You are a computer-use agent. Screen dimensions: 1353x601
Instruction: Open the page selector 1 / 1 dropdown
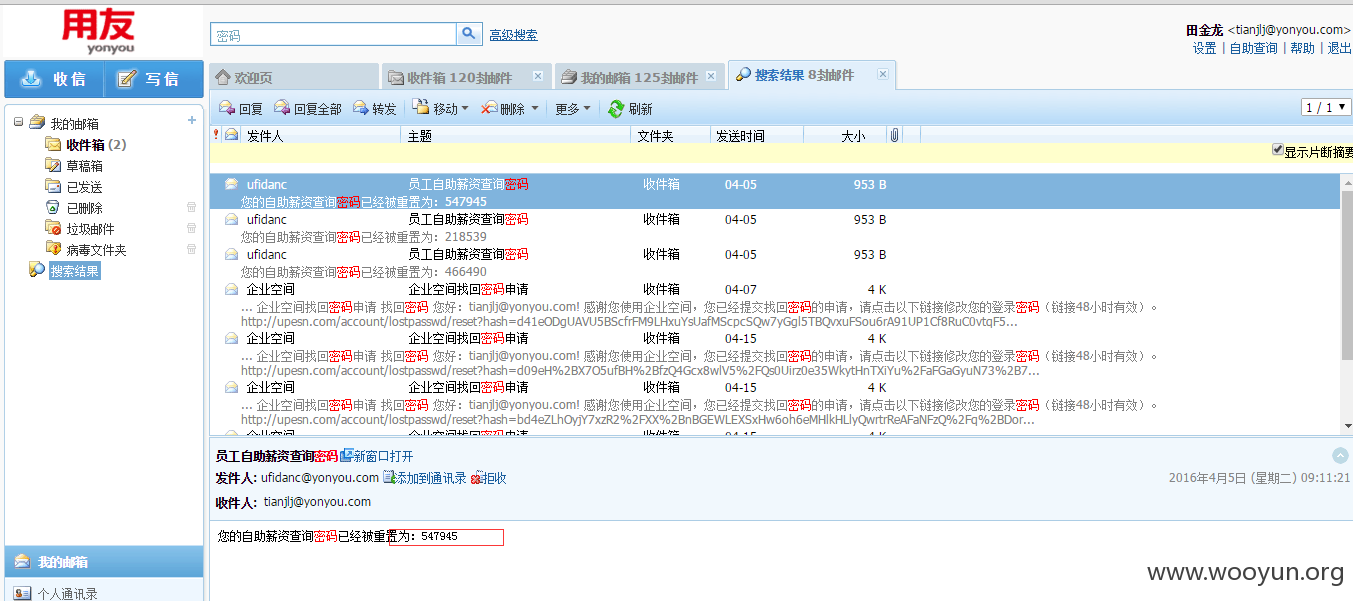click(x=1326, y=107)
